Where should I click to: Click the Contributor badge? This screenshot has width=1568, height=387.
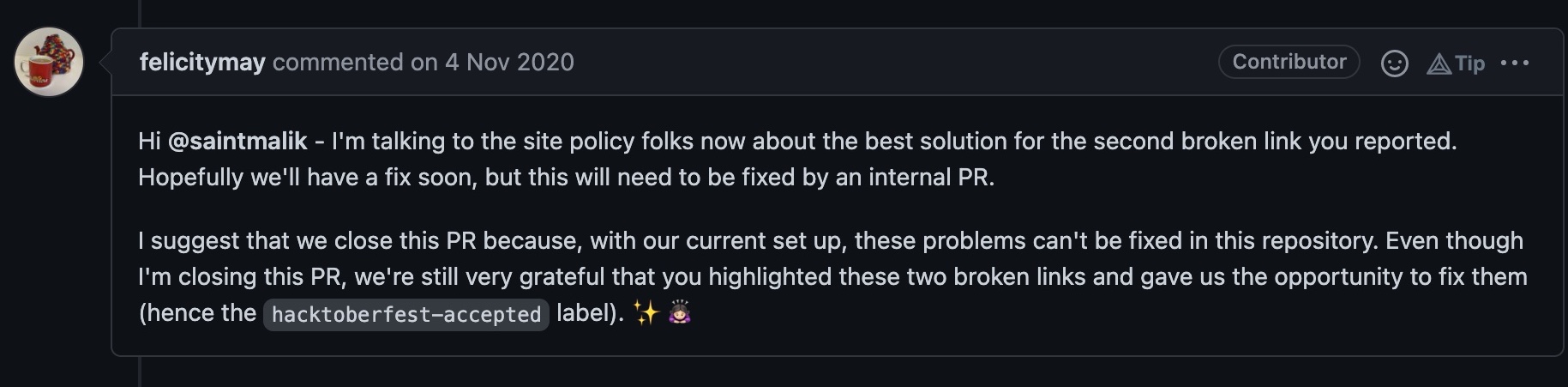tap(1289, 62)
